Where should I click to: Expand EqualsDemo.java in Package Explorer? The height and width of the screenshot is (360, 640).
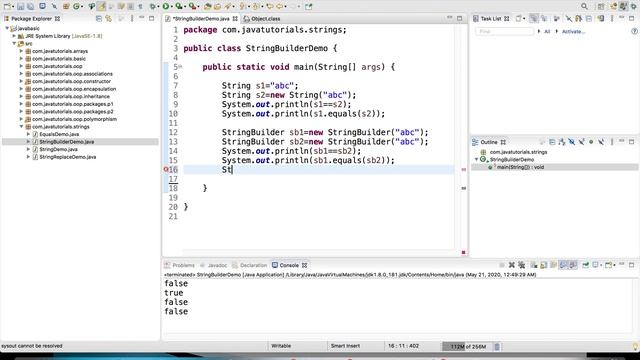pyautogui.click(x=28, y=134)
